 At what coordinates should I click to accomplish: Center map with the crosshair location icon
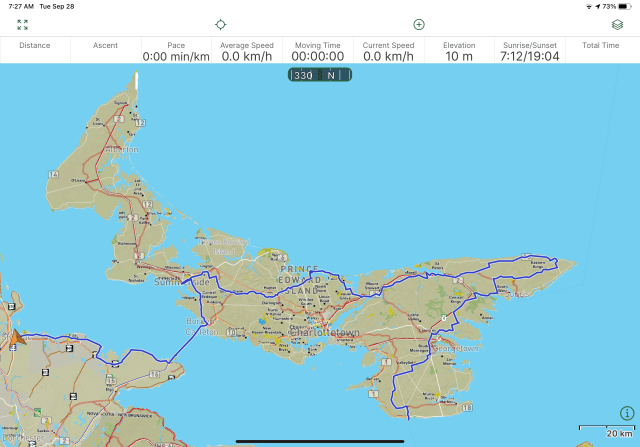click(221, 24)
